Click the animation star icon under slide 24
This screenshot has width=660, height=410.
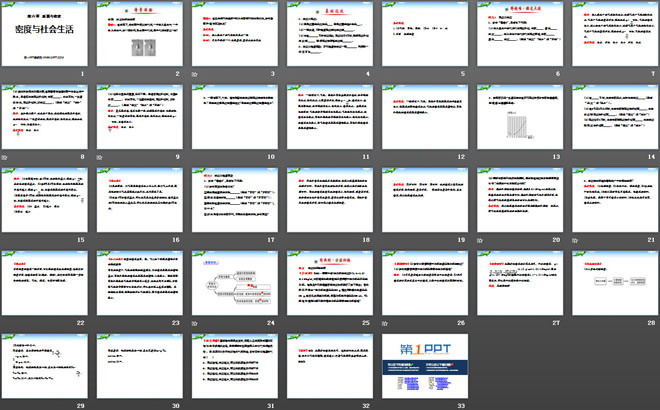pyautogui.click(x=194, y=323)
